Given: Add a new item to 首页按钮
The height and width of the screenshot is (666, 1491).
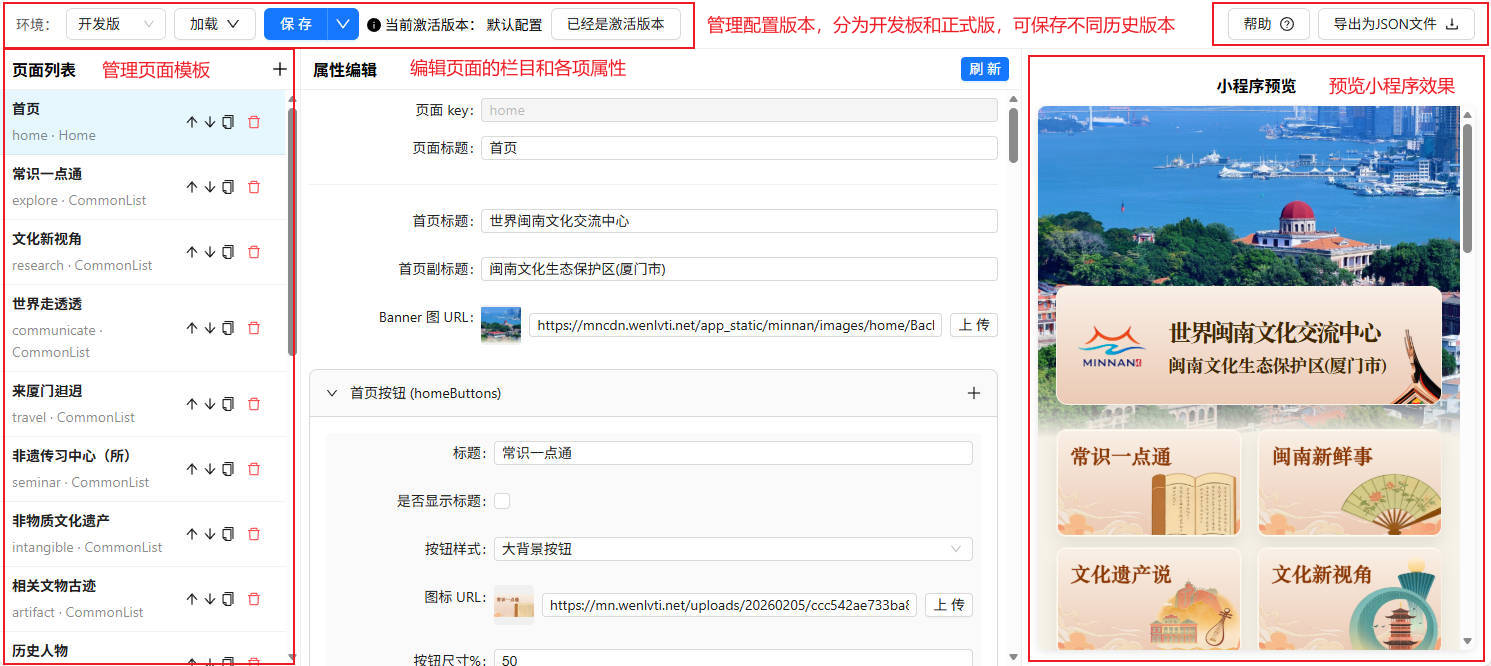Looking at the screenshot, I should pyautogui.click(x=973, y=393).
